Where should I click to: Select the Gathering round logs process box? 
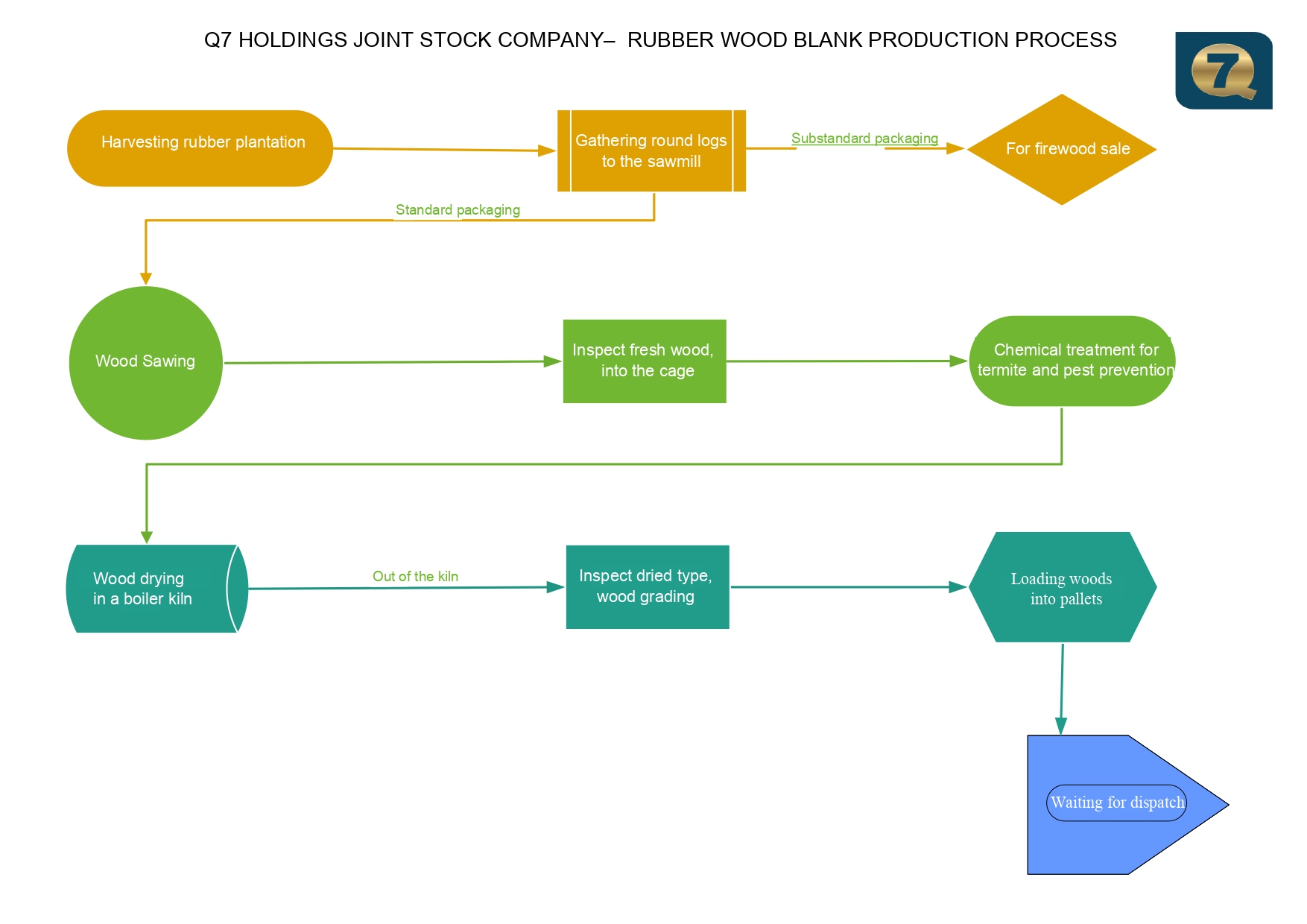click(x=651, y=151)
